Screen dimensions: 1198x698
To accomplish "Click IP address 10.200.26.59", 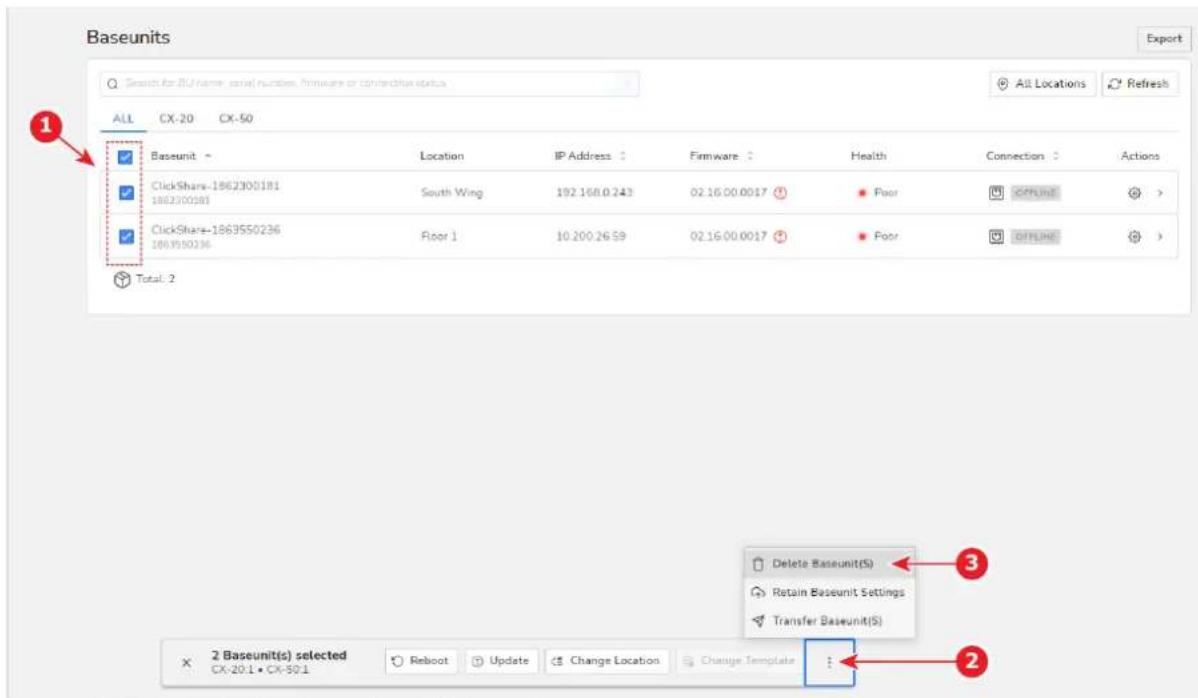I will point(591,237).
